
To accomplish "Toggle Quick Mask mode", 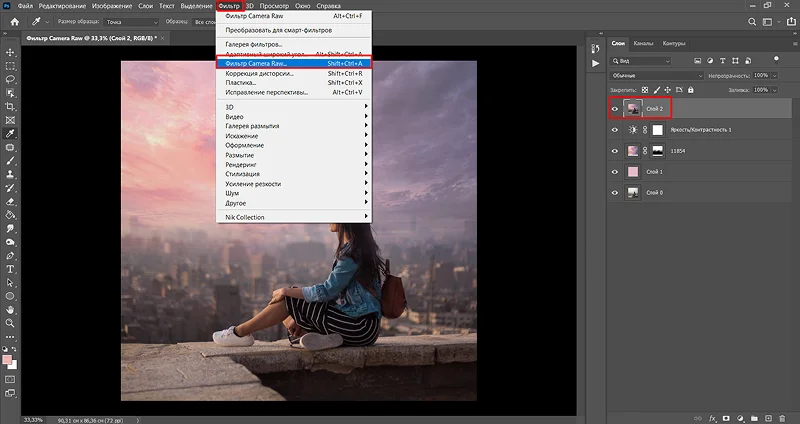I will pyautogui.click(x=10, y=380).
